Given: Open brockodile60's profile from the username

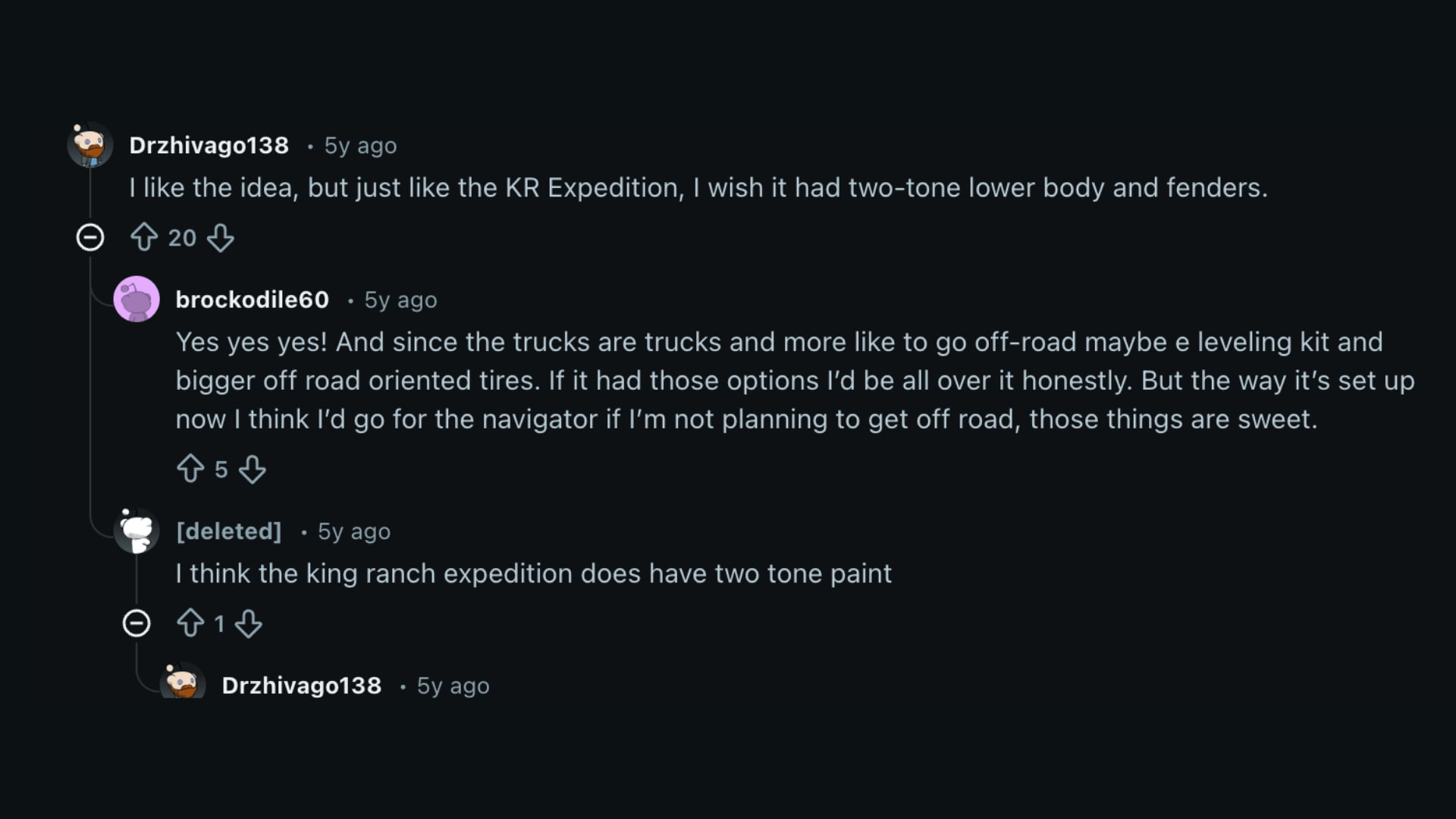Looking at the screenshot, I should click(253, 300).
